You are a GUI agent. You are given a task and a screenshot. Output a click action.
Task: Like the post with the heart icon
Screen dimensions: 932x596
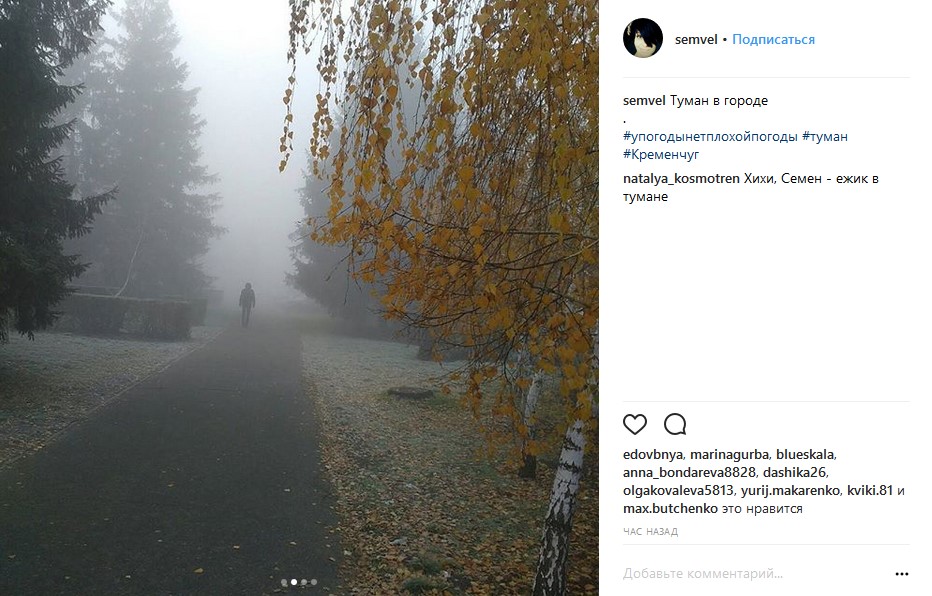coord(634,424)
